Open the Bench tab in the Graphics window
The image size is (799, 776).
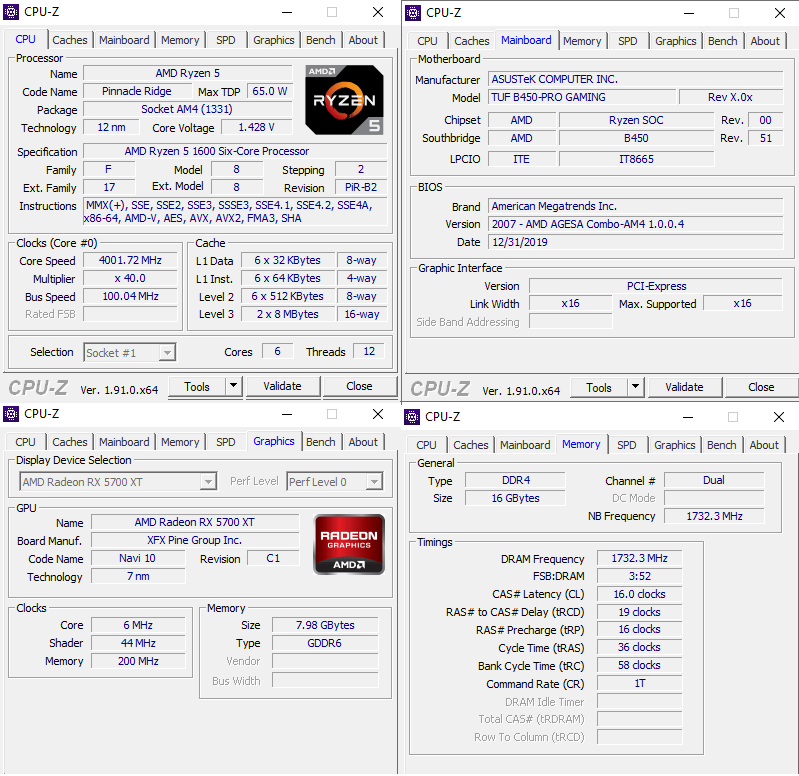pos(321,442)
